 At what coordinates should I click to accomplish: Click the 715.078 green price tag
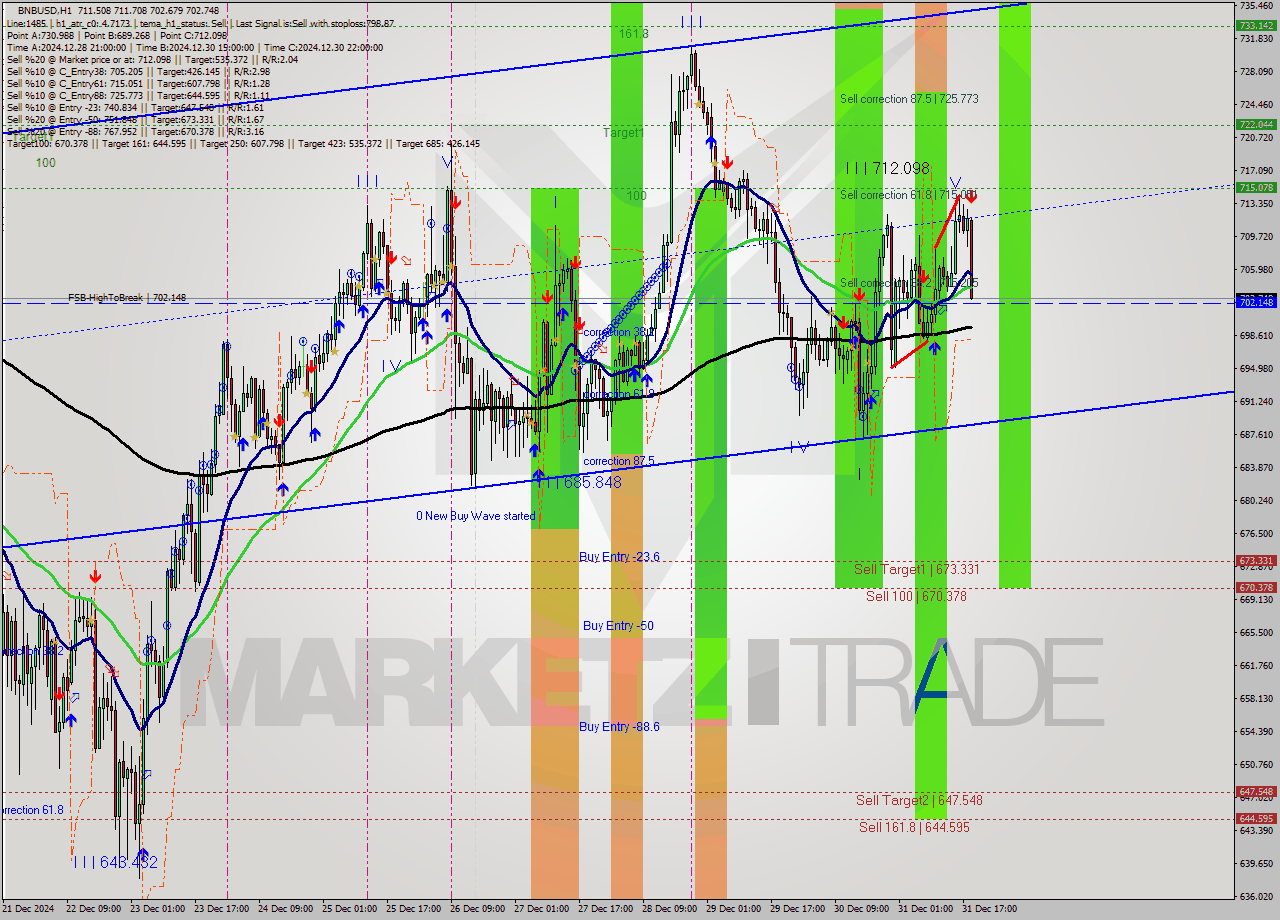pyautogui.click(x=1256, y=187)
